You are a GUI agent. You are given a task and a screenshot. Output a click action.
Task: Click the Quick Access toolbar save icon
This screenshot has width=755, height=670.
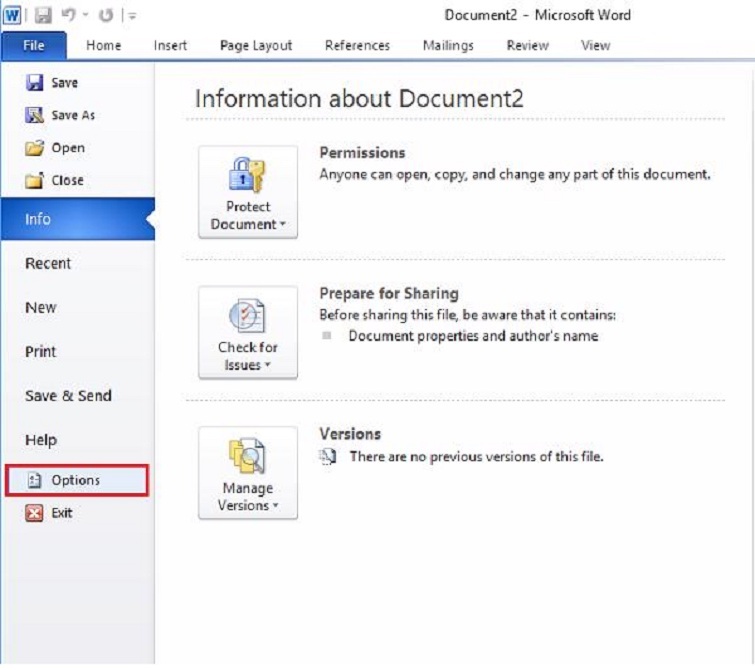(x=43, y=16)
